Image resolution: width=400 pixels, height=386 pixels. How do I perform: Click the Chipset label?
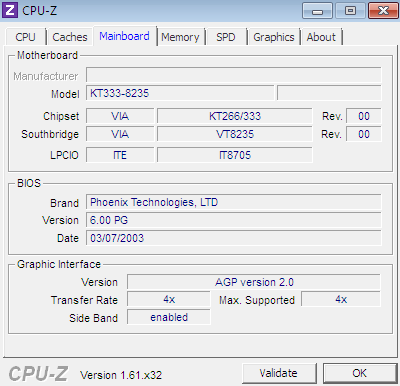(x=61, y=116)
